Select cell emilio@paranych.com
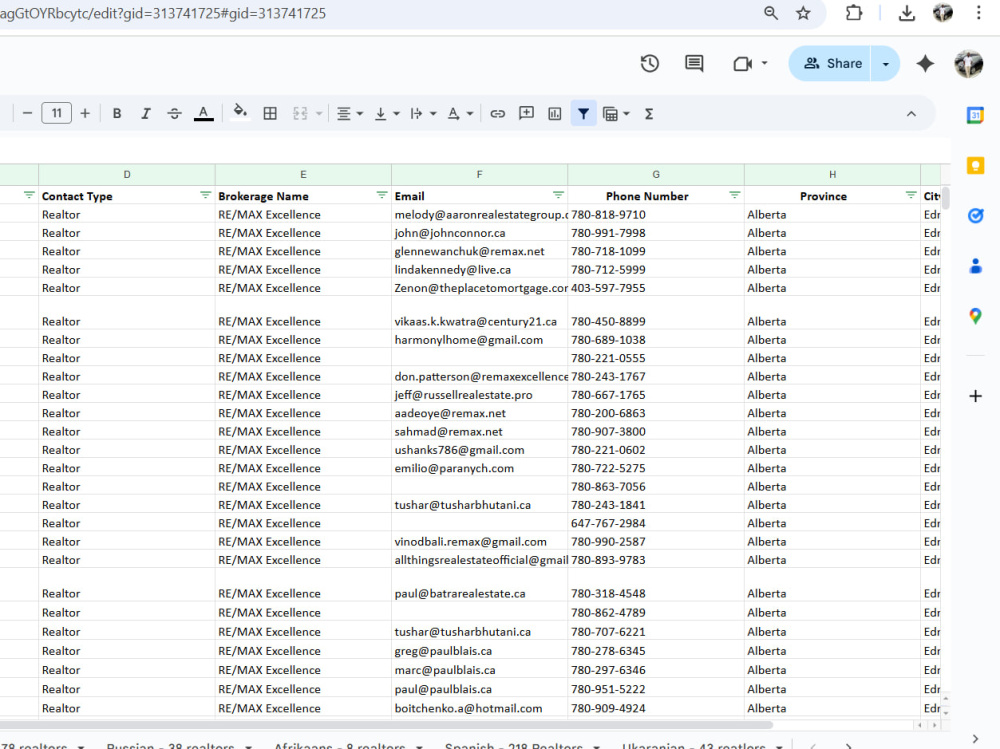 480,468
